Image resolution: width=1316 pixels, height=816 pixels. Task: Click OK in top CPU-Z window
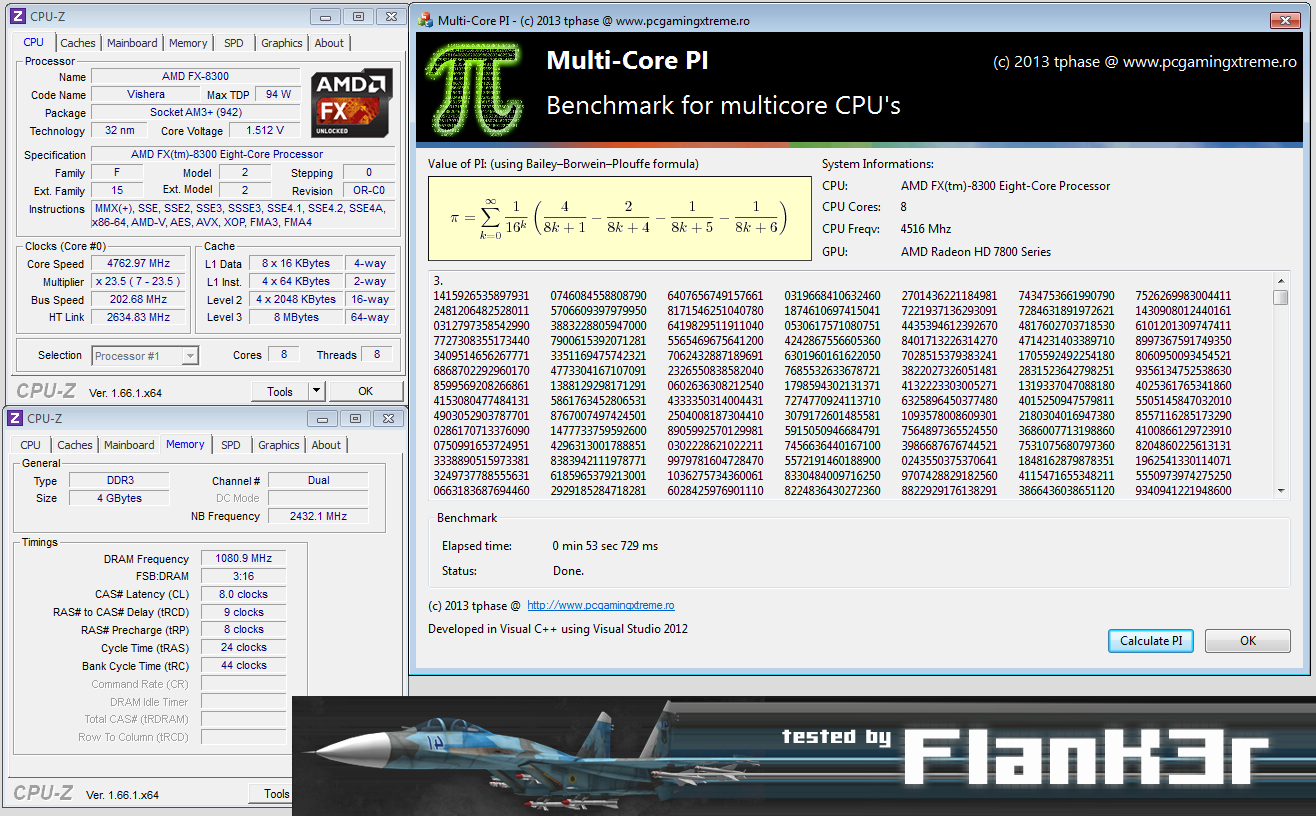(366, 391)
